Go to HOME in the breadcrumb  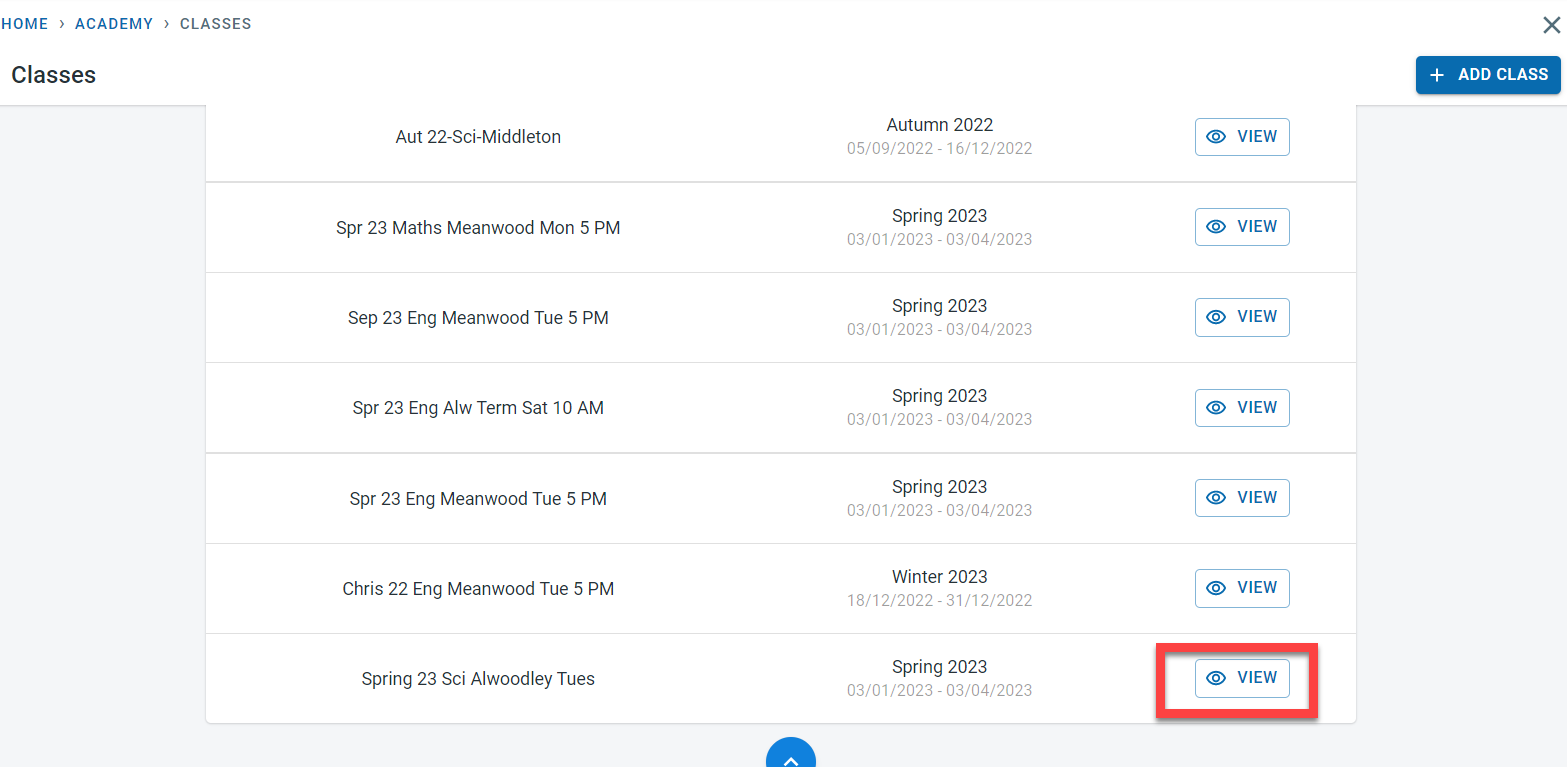tap(25, 24)
